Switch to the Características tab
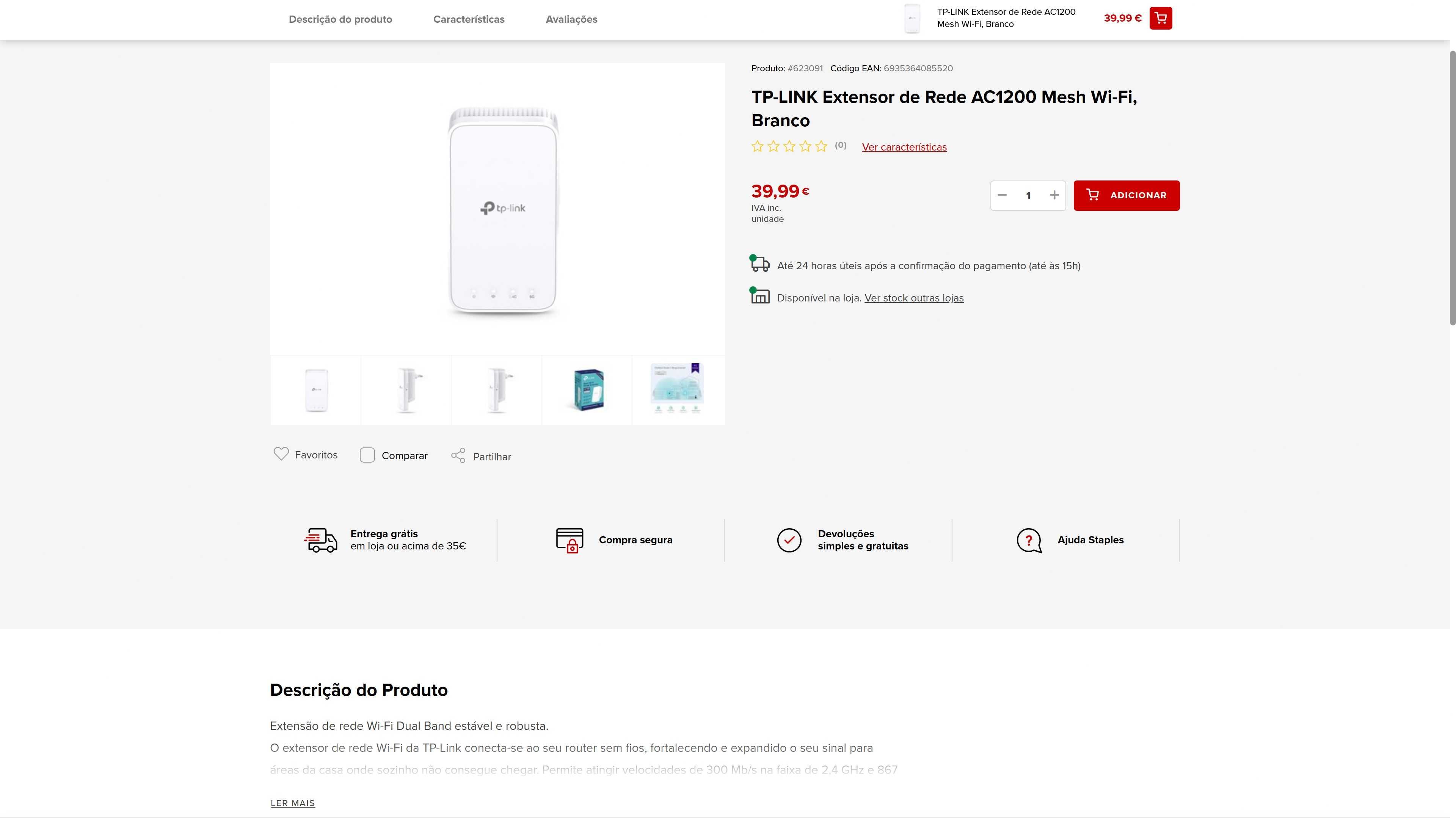The image size is (1456, 819). [469, 19]
